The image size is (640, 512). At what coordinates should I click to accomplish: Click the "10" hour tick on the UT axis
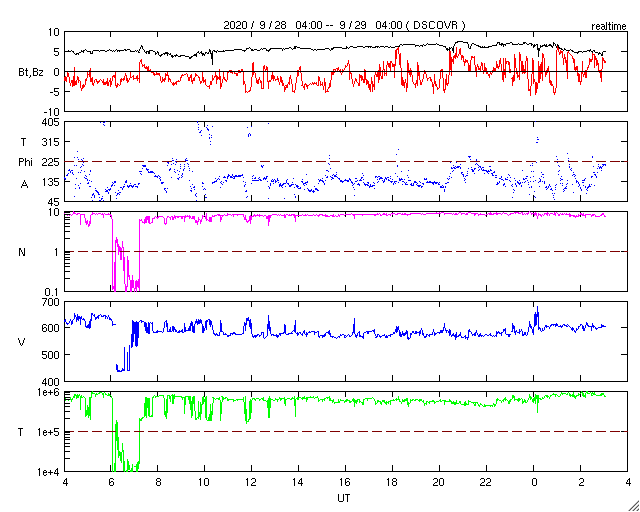click(204, 483)
